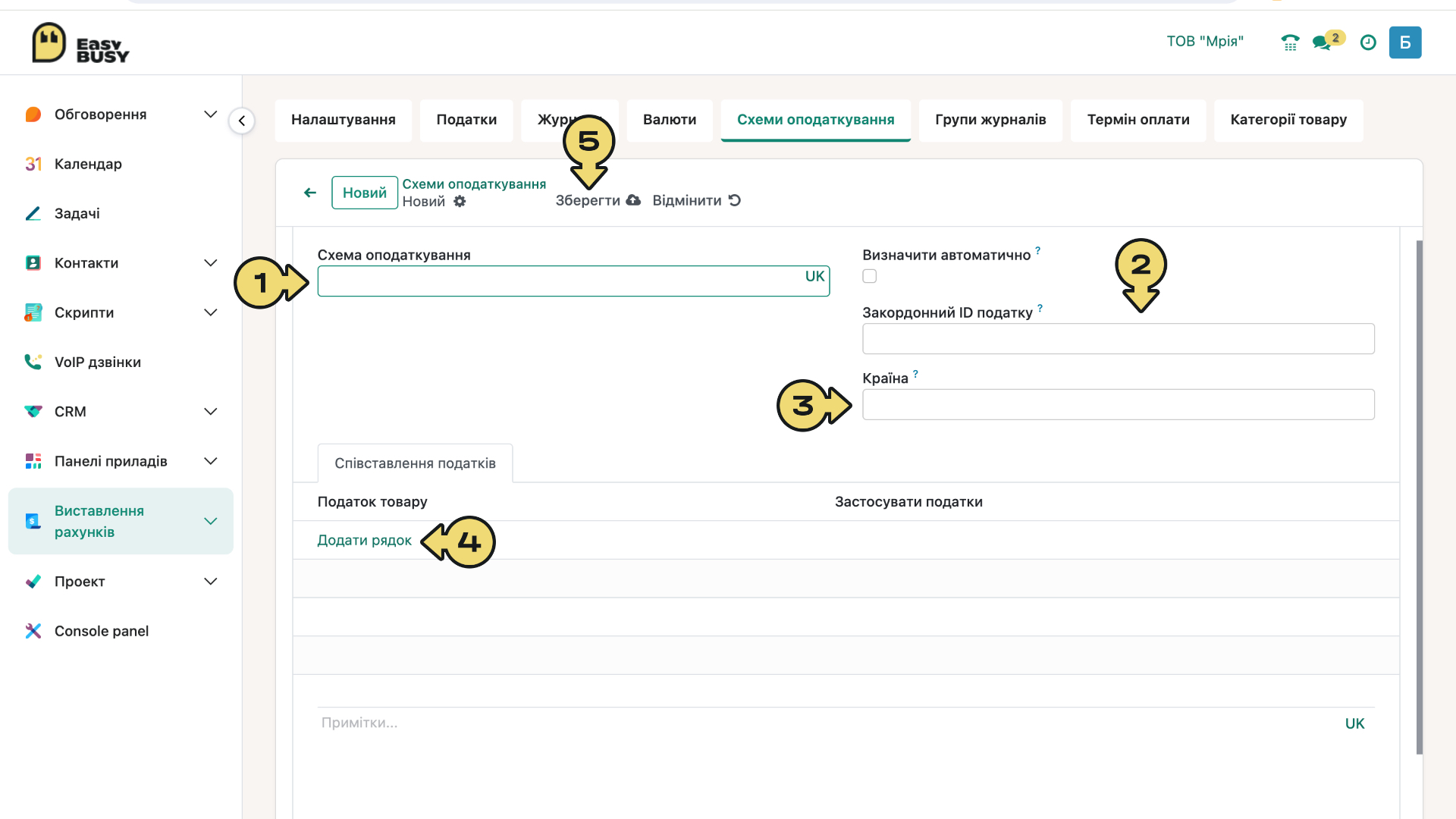Open user avatar Б menu
The width and height of the screenshot is (1456, 819).
coord(1405,42)
